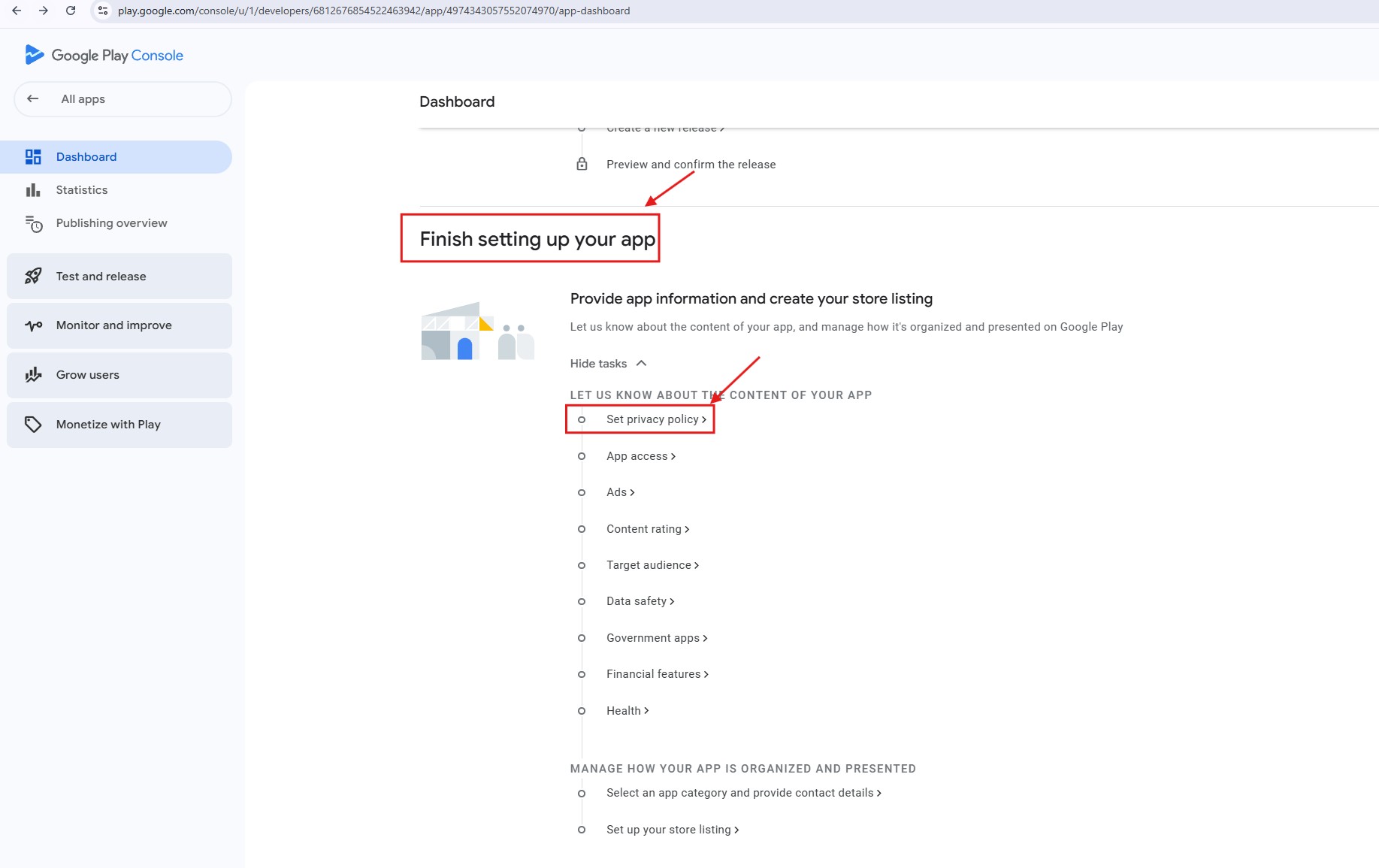Viewport: 1379px width, 868px height.
Task: Click the Grow users chart icon
Action: (33, 375)
